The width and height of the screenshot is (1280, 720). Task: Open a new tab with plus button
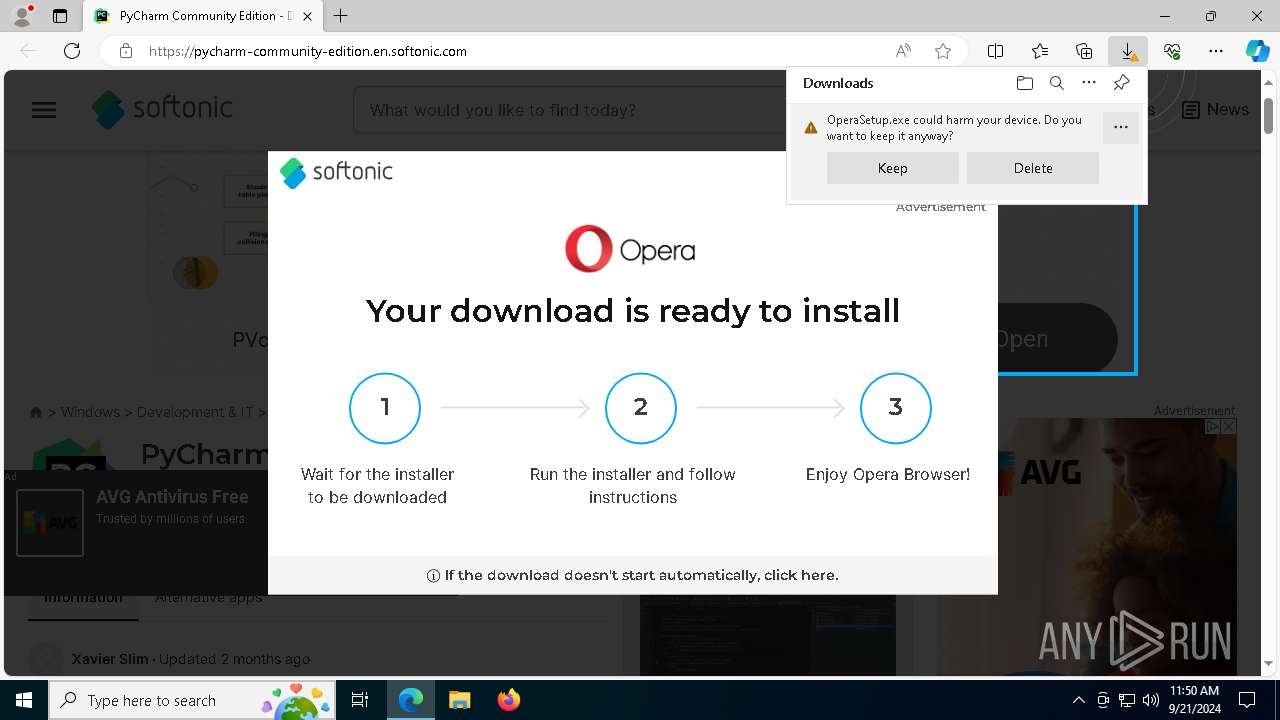[x=340, y=16]
